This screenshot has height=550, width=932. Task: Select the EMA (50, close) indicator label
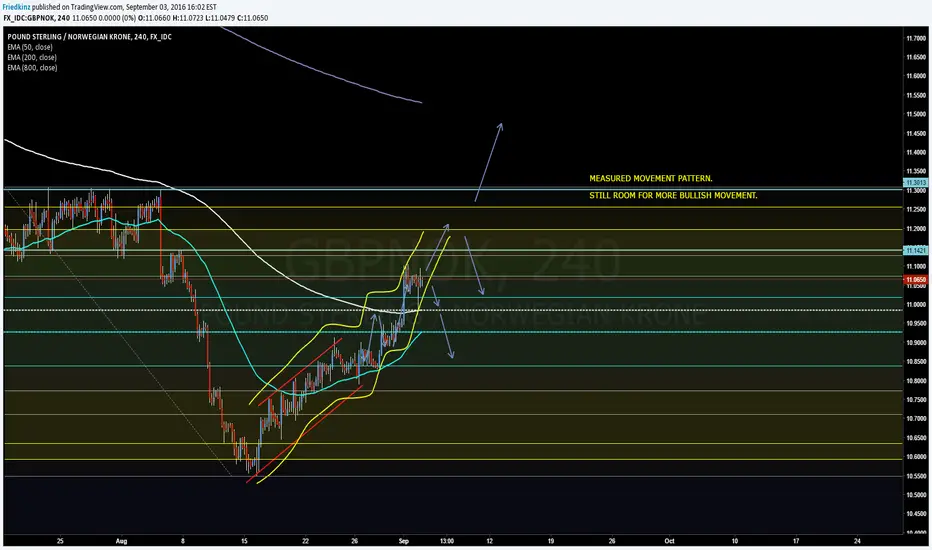(x=30, y=47)
